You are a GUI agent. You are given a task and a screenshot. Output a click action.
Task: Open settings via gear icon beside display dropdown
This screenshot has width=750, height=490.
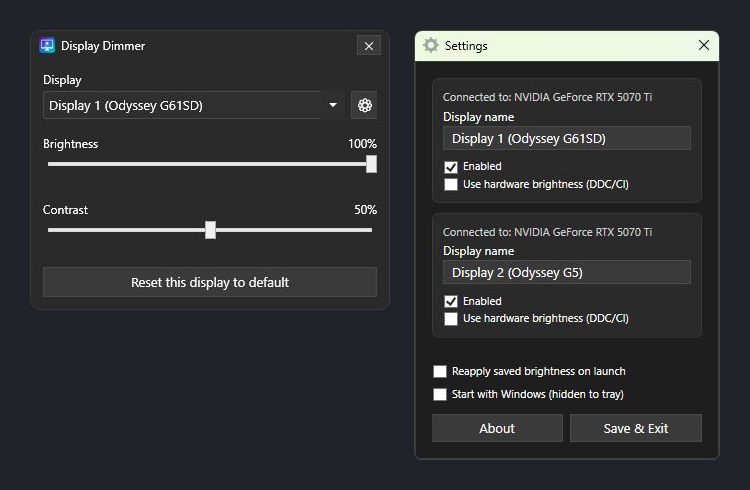[x=364, y=105]
